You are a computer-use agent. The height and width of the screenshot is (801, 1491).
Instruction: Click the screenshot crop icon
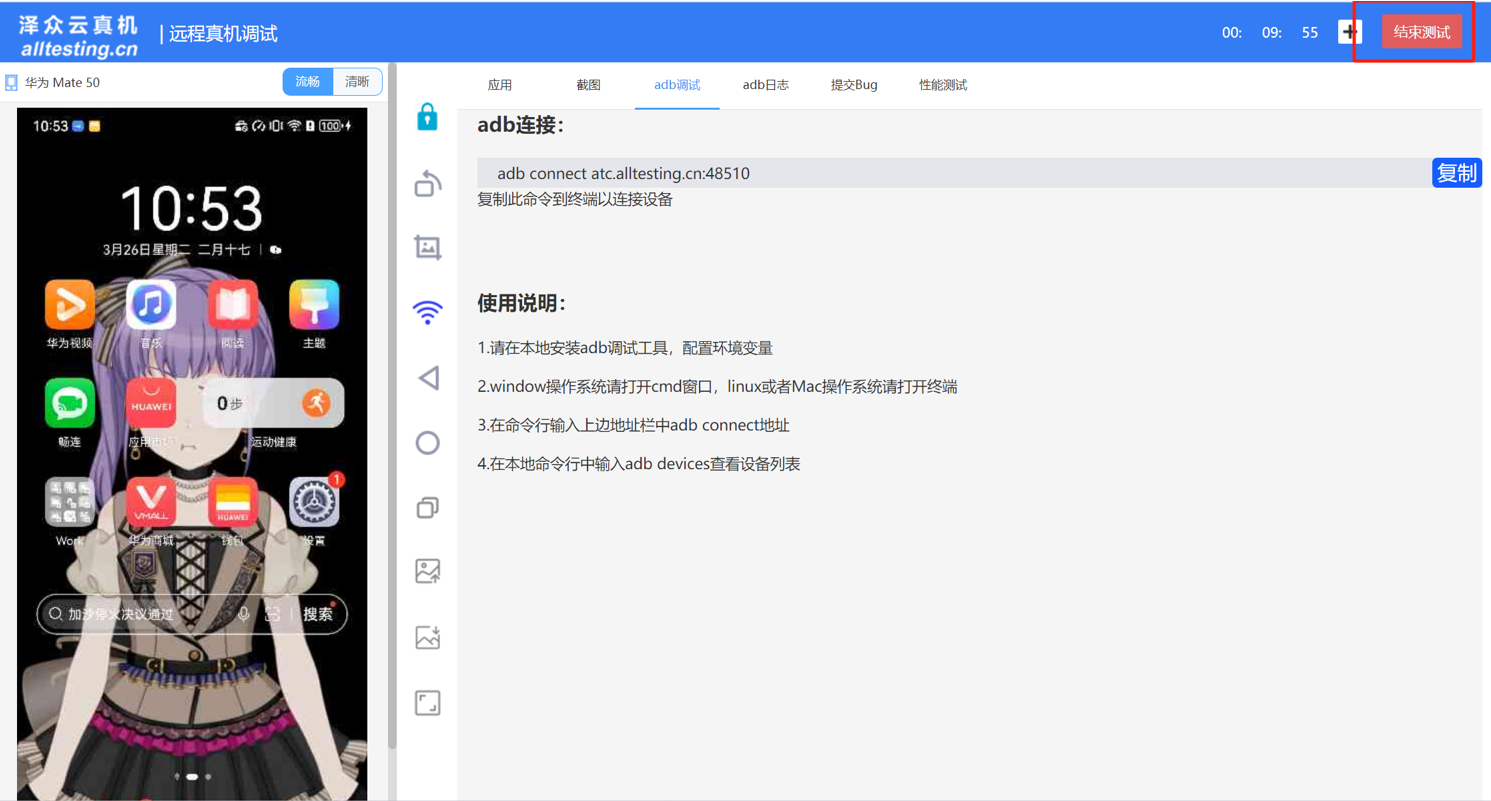pyautogui.click(x=428, y=247)
